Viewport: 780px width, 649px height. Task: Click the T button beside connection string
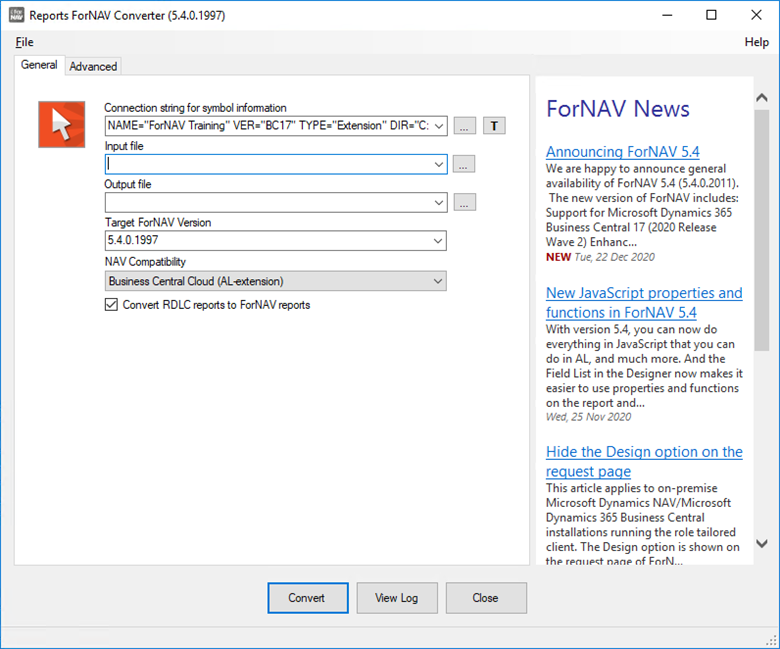pyautogui.click(x=494, y=126)
